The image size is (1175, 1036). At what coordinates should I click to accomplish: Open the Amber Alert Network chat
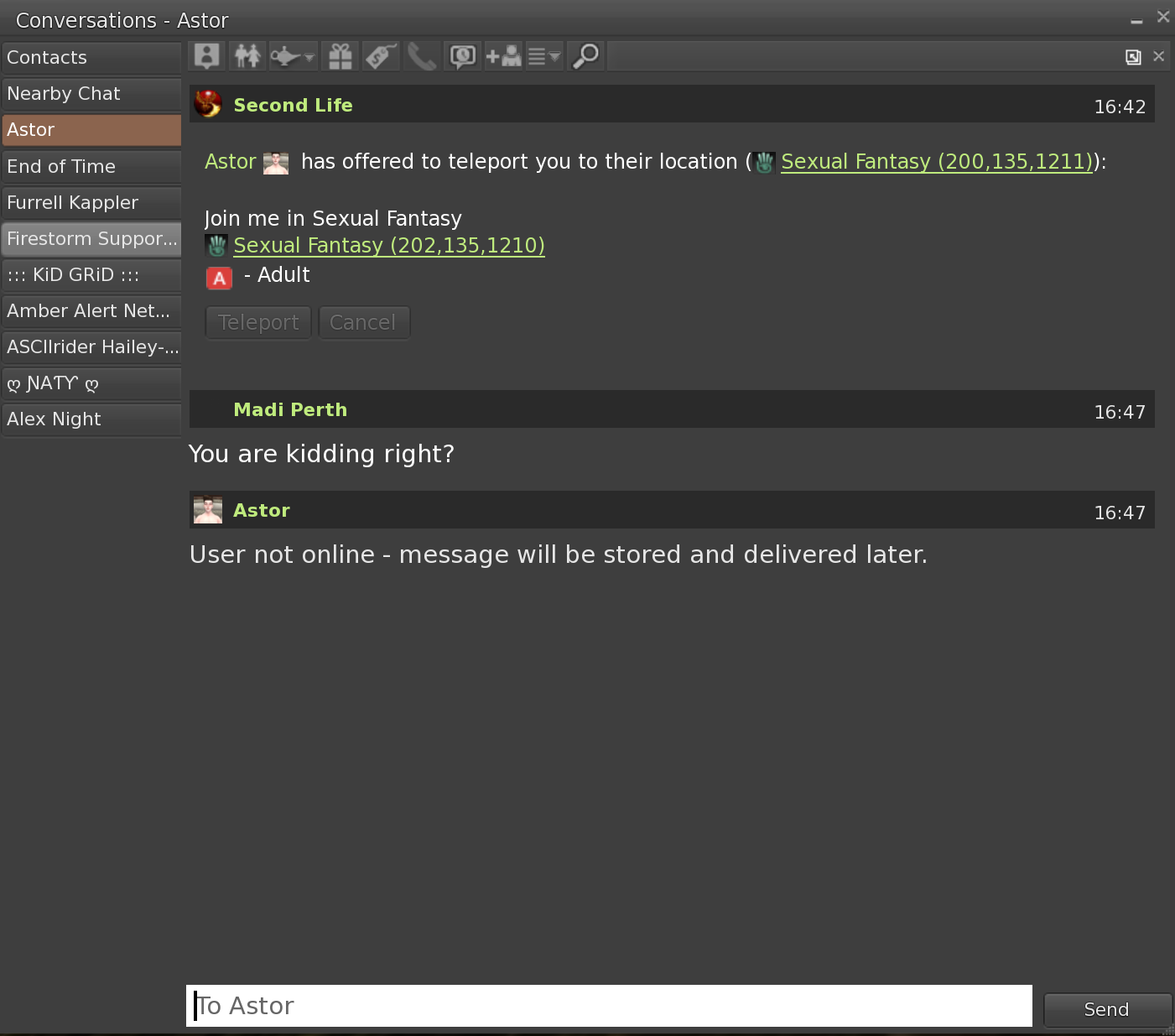pos(91,310)
